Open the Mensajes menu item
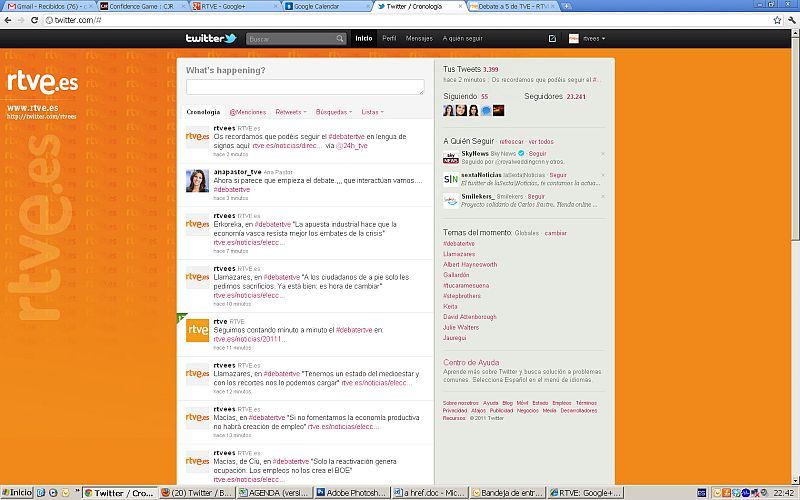 pyautogui.click(x=419, y=39)
